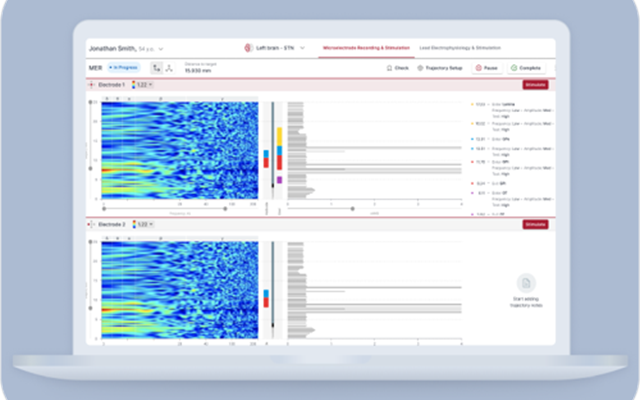Select the red Exit GPi note entry

(x=490, y=184)
